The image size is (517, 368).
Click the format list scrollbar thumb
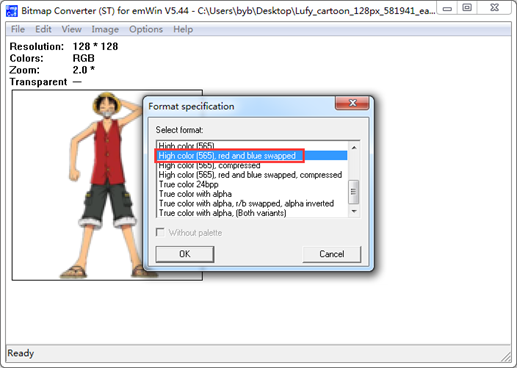354,192
